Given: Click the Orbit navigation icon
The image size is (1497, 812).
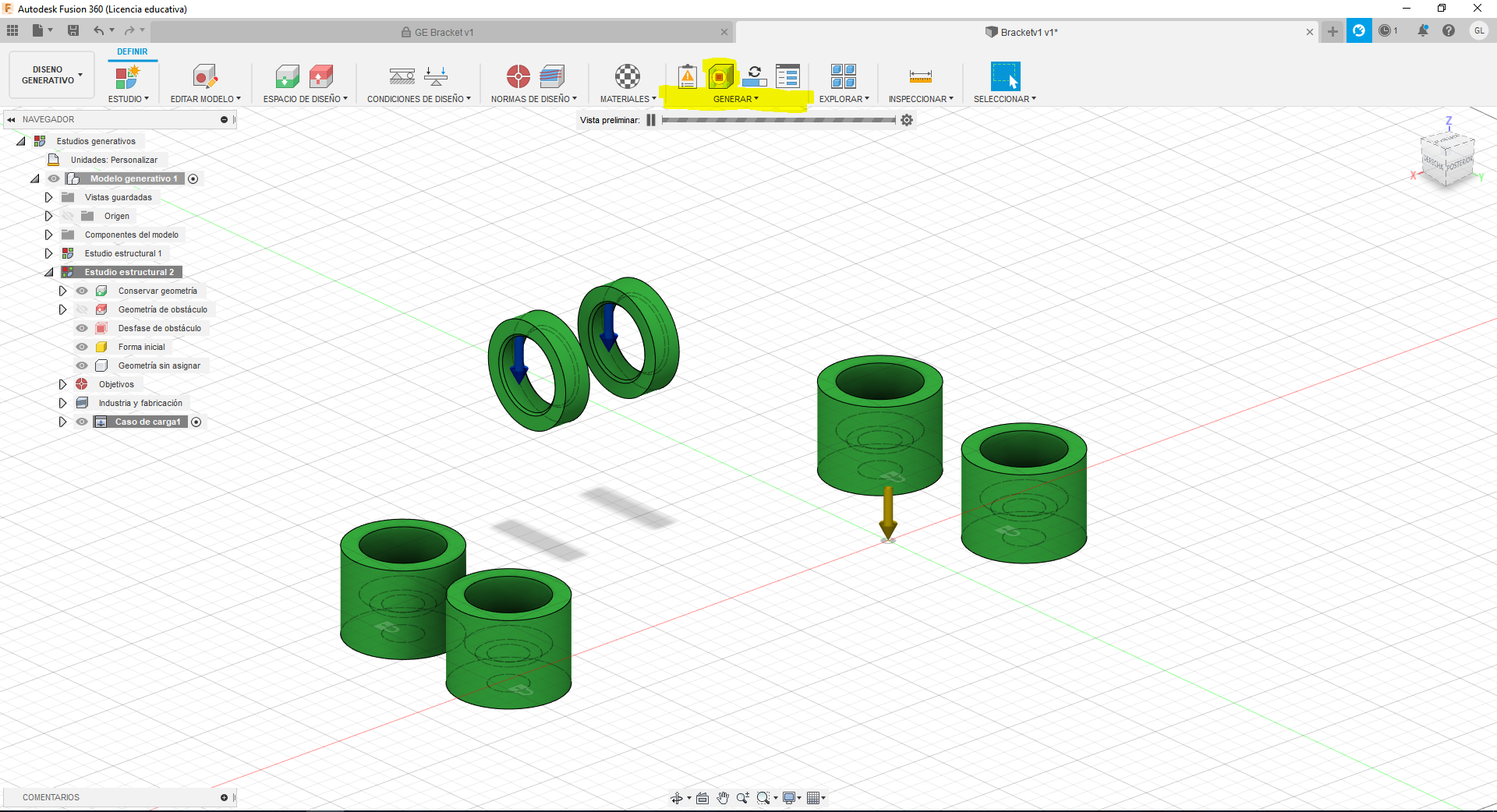Looking at the screenshot, I should click(677, 797).
